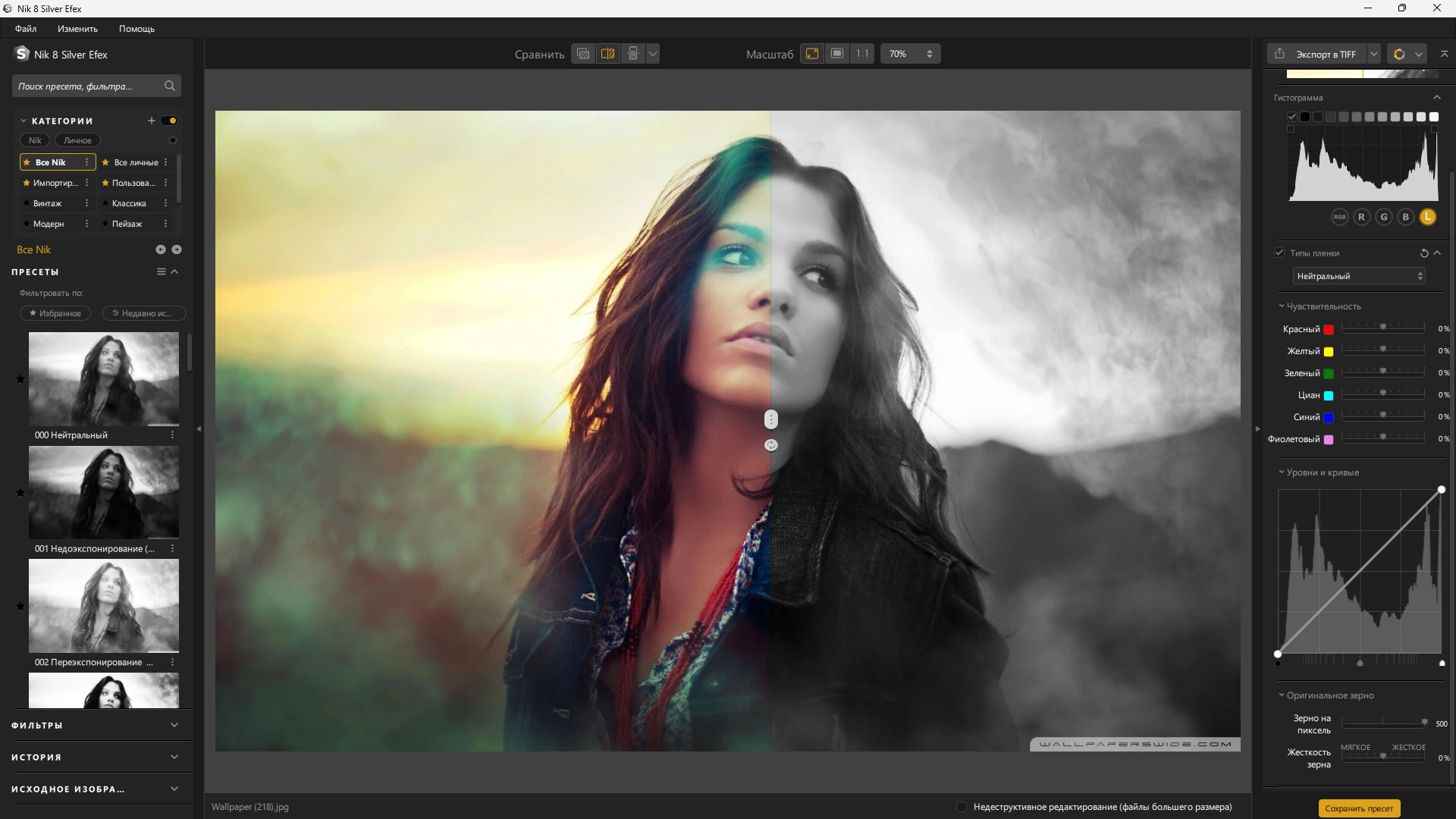
Task: Click the favorites star filter icon in categories
Action: [x=172, y=140]
